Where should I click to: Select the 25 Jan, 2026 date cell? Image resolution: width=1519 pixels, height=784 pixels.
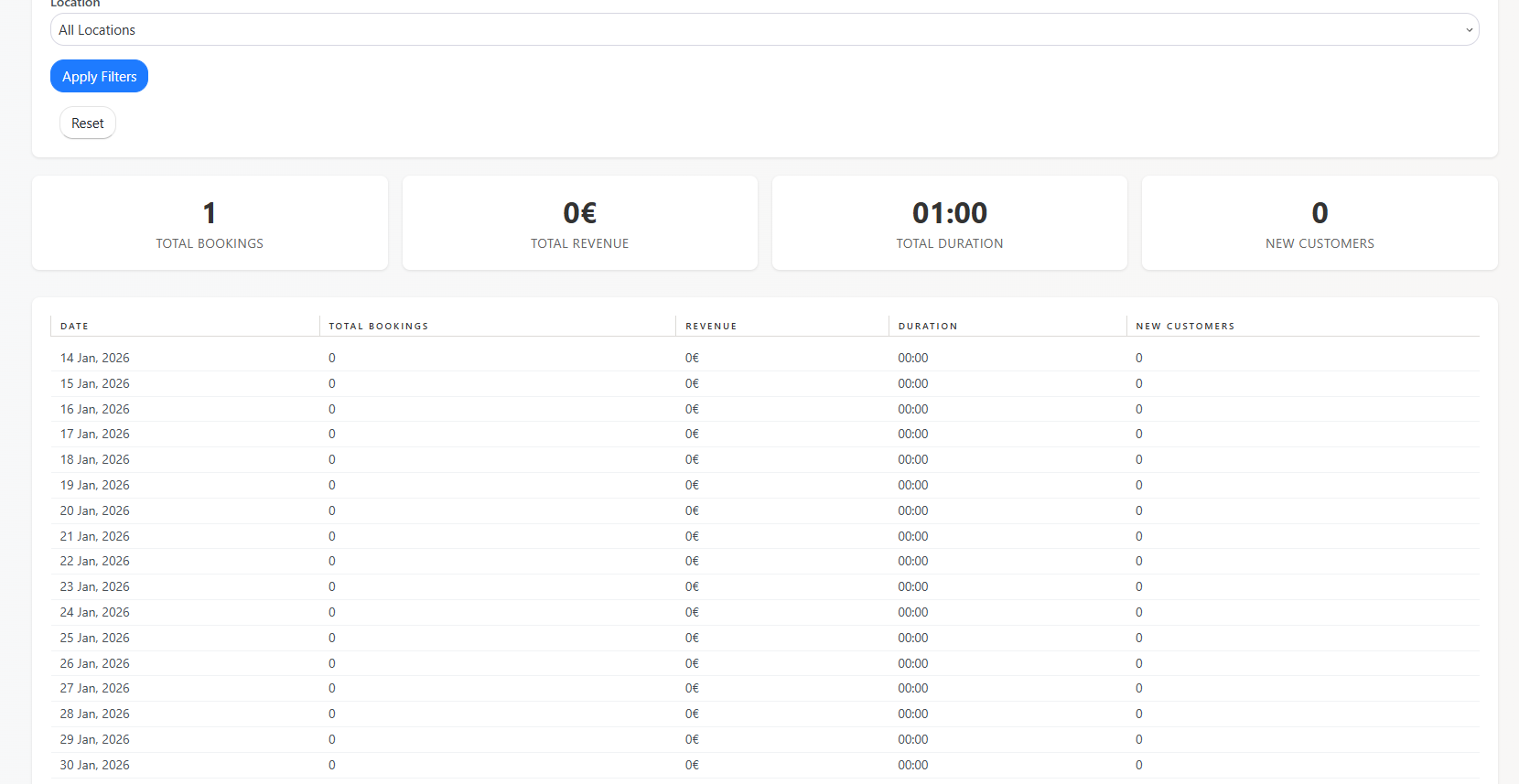[95, 639]
